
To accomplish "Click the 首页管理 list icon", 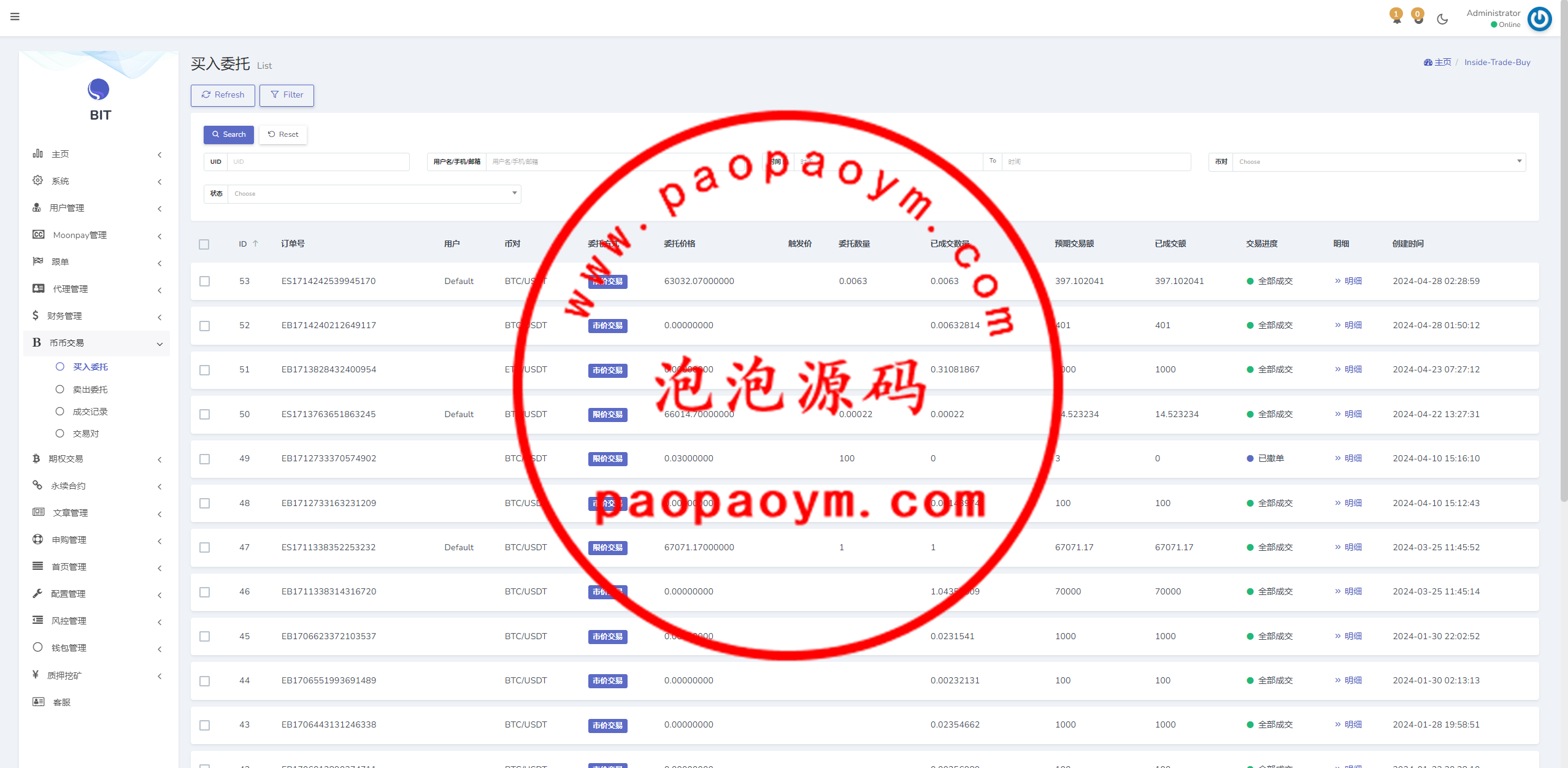I will [38, 566].
